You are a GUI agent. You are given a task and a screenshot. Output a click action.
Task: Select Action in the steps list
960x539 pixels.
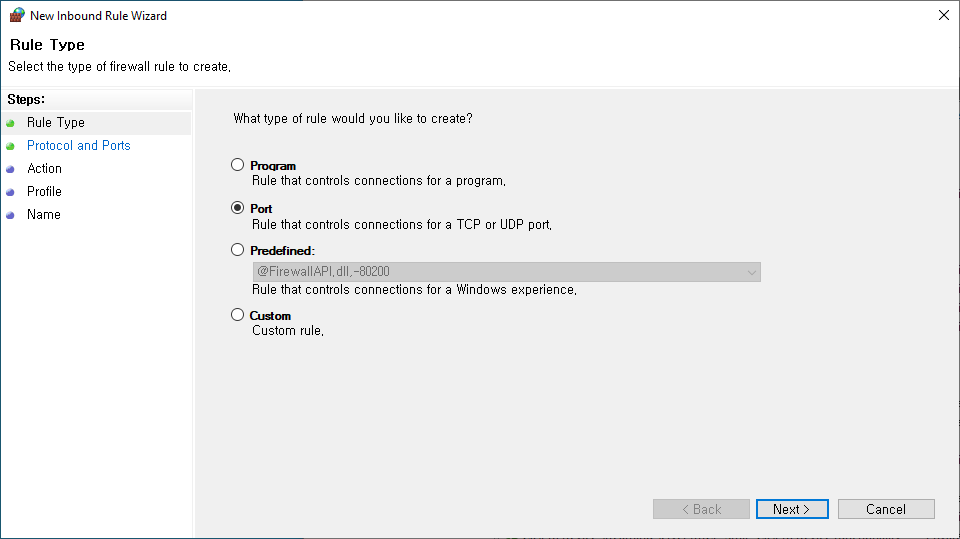(45, 169)
